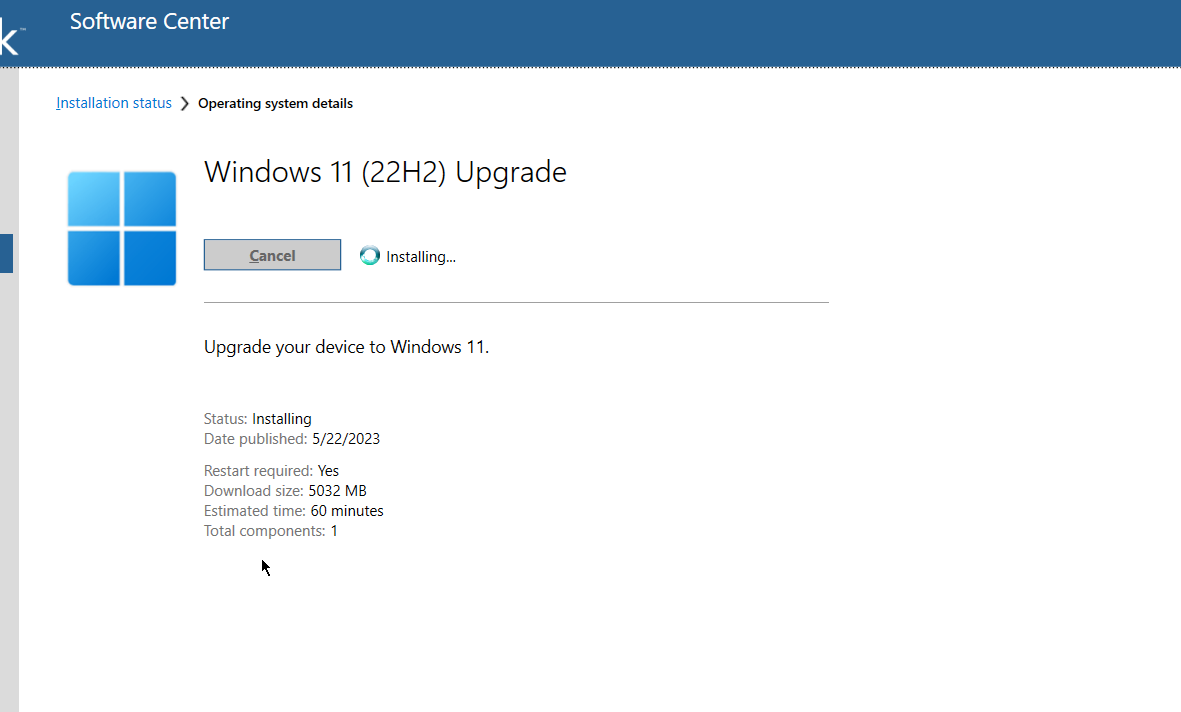This screenshot has height=712, width=1181.
Task: Click the Software Center header title
Action: [x=149, y=21]
